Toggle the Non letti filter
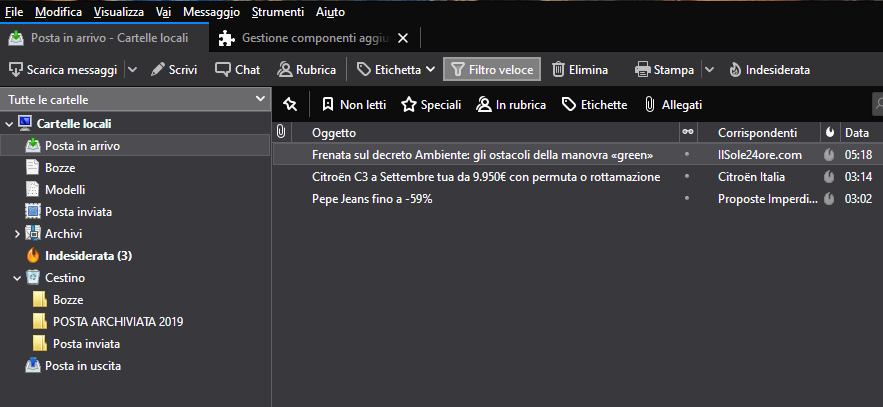This screenshot has height=407, width=883. pyautogui.click(x=354, y=105)
